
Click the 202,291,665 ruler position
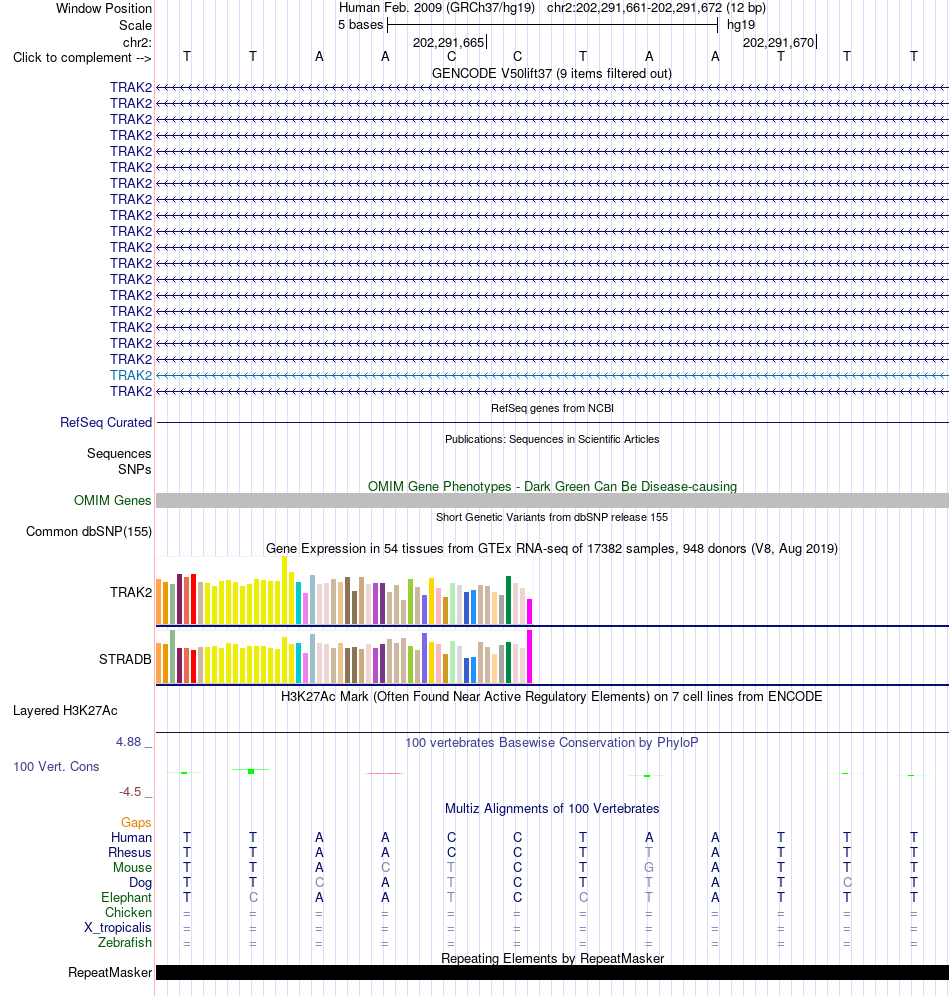click(448, 43)
